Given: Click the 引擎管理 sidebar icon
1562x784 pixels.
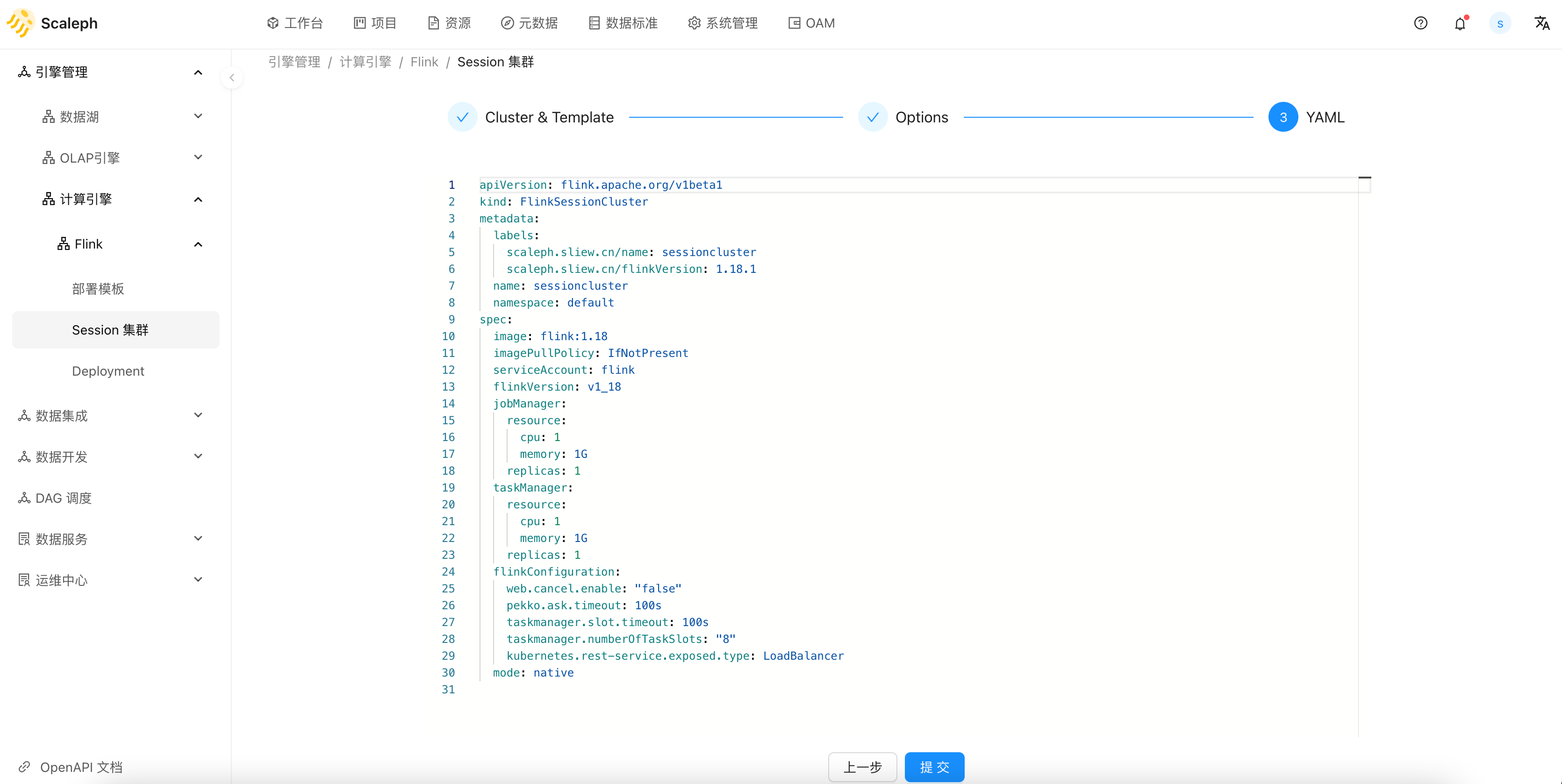Looking at the screenshot, I should pos(24,72).
